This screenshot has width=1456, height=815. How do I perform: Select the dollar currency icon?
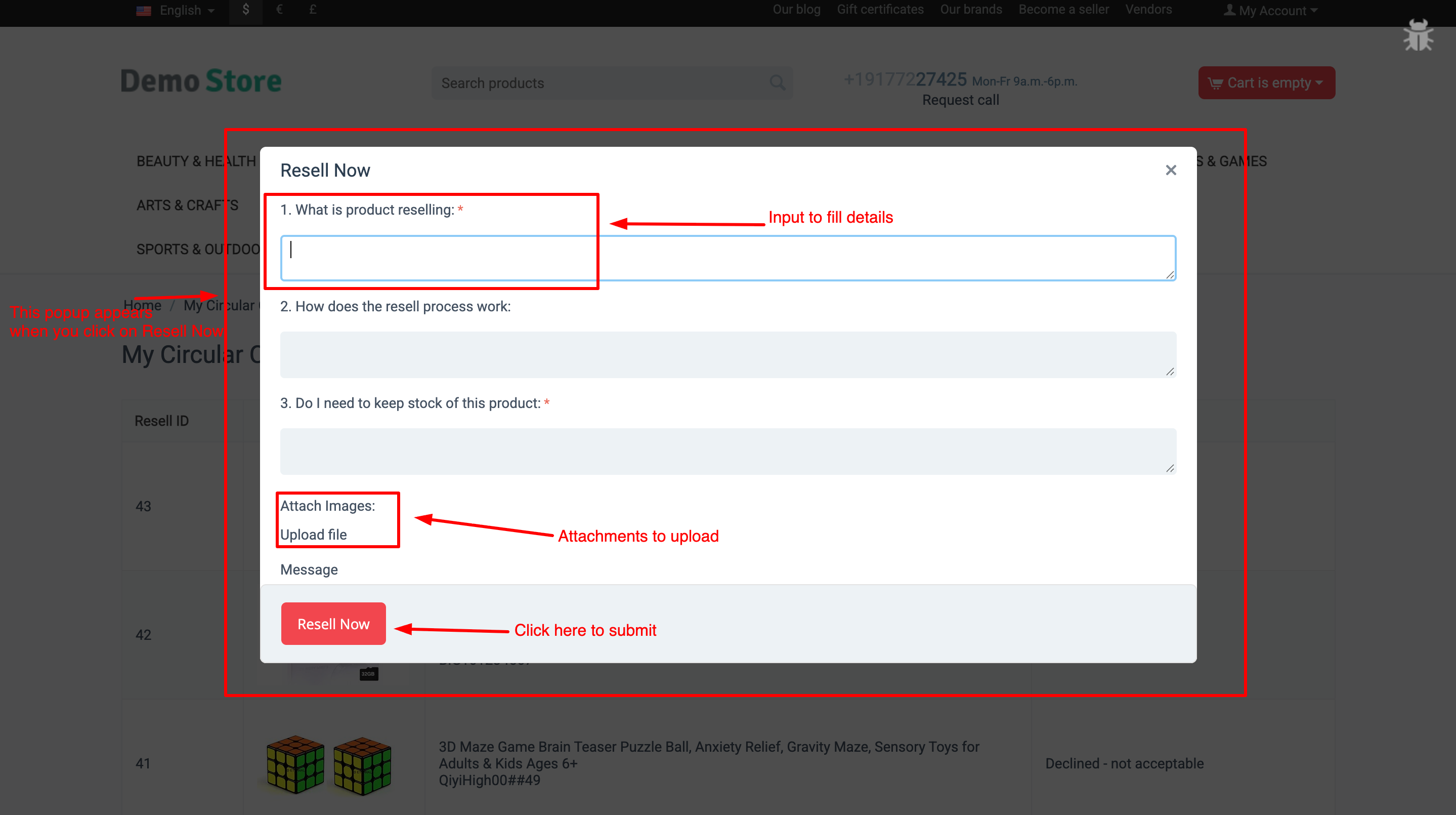point(245,10)
